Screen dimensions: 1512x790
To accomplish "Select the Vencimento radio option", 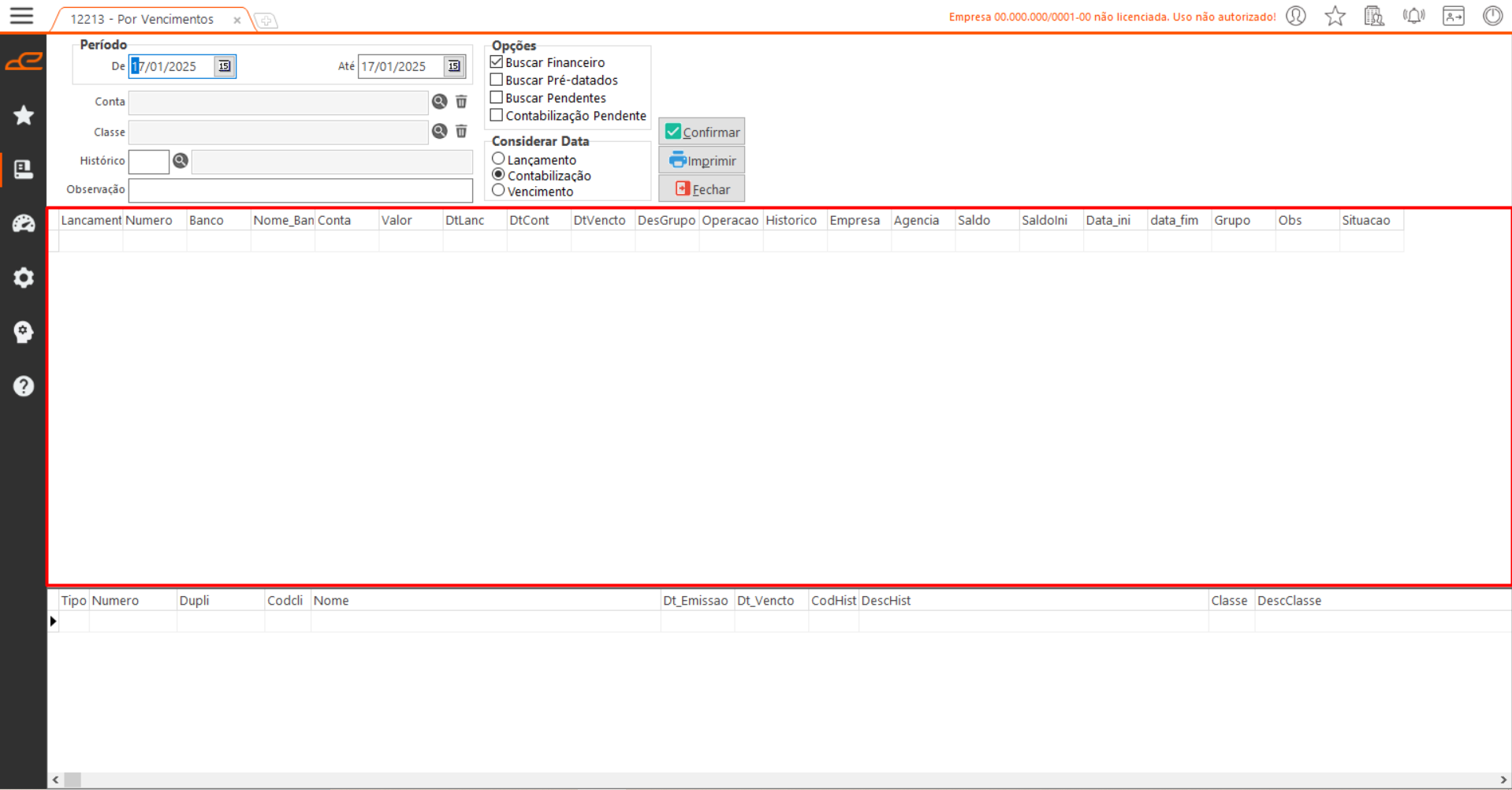I will pos(498,191).
